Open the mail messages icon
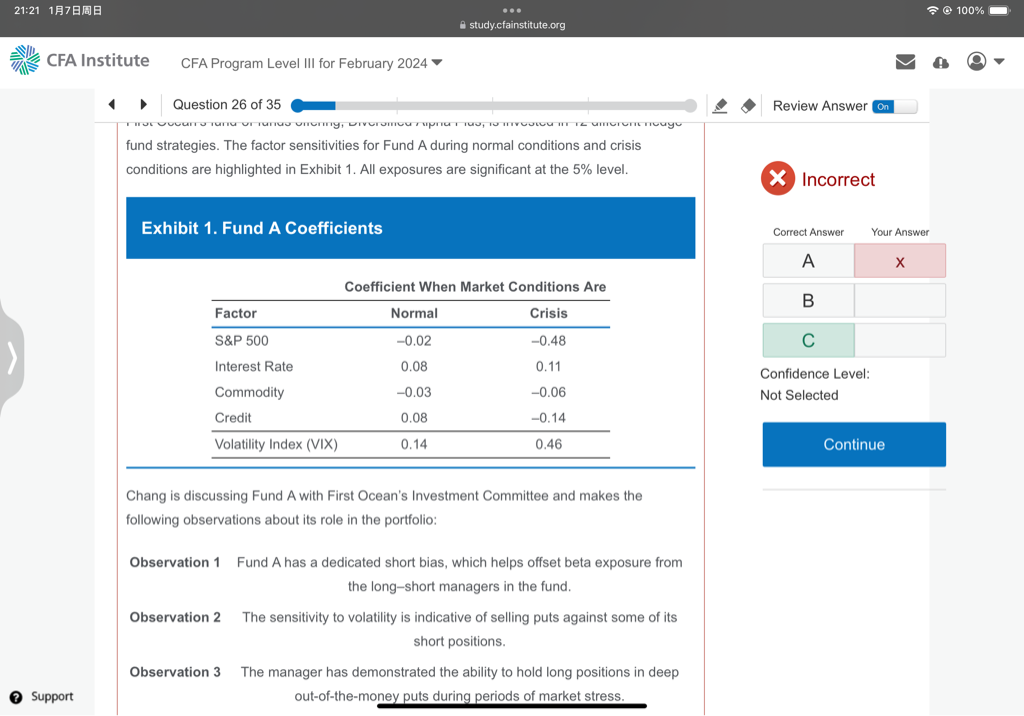Image resolution: width=1024 pixels, height=716 pixels. [x=905, y=62]
